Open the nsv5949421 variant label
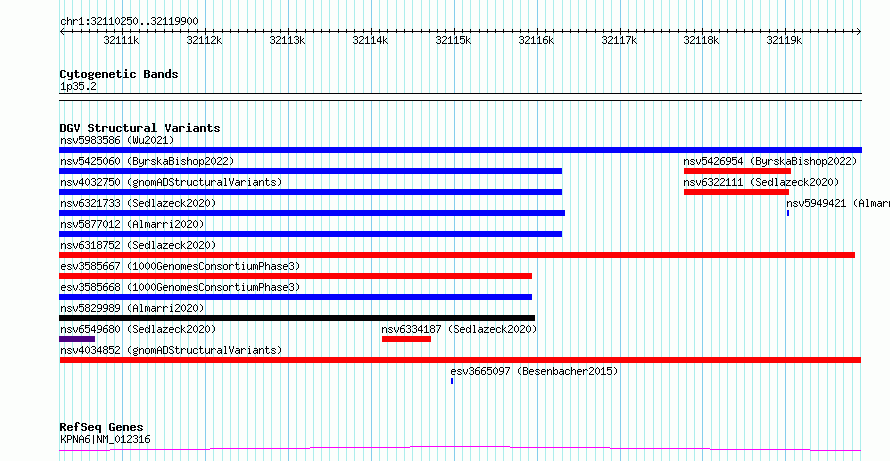The width and height of the screenshot is (890, 461). click(838, 203)
